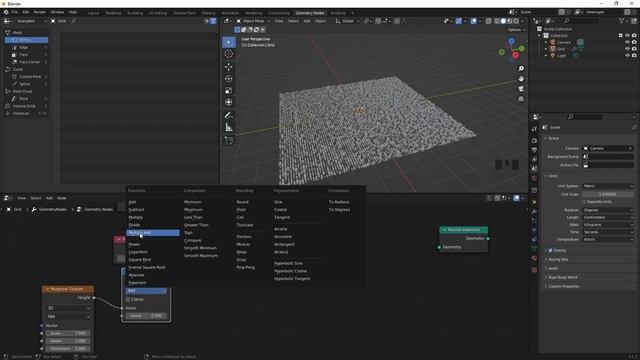640x360 pixels.
Task: Open the Render properties tab icon
Action: point(534,140)
